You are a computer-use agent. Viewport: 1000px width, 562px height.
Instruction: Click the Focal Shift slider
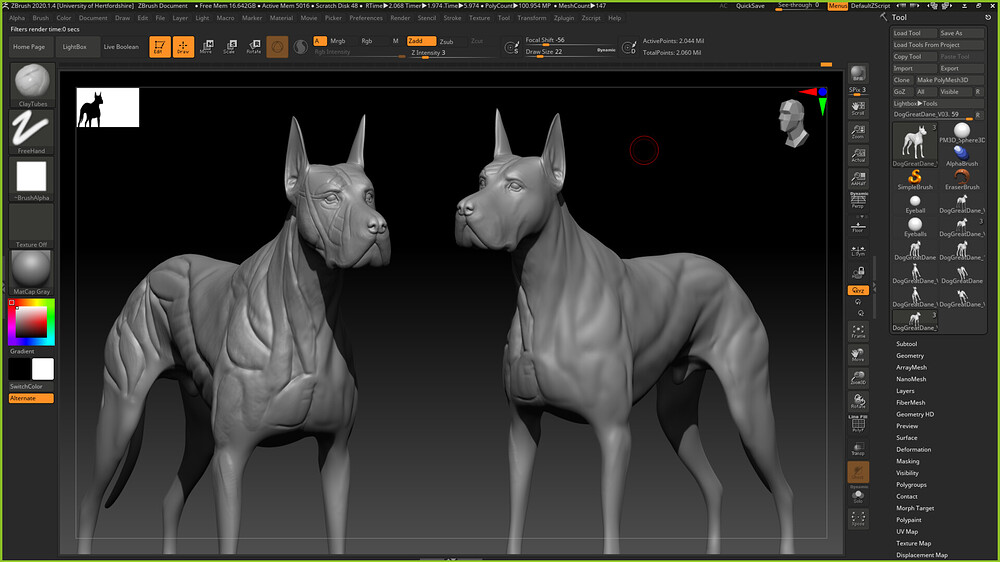(571, 40)
